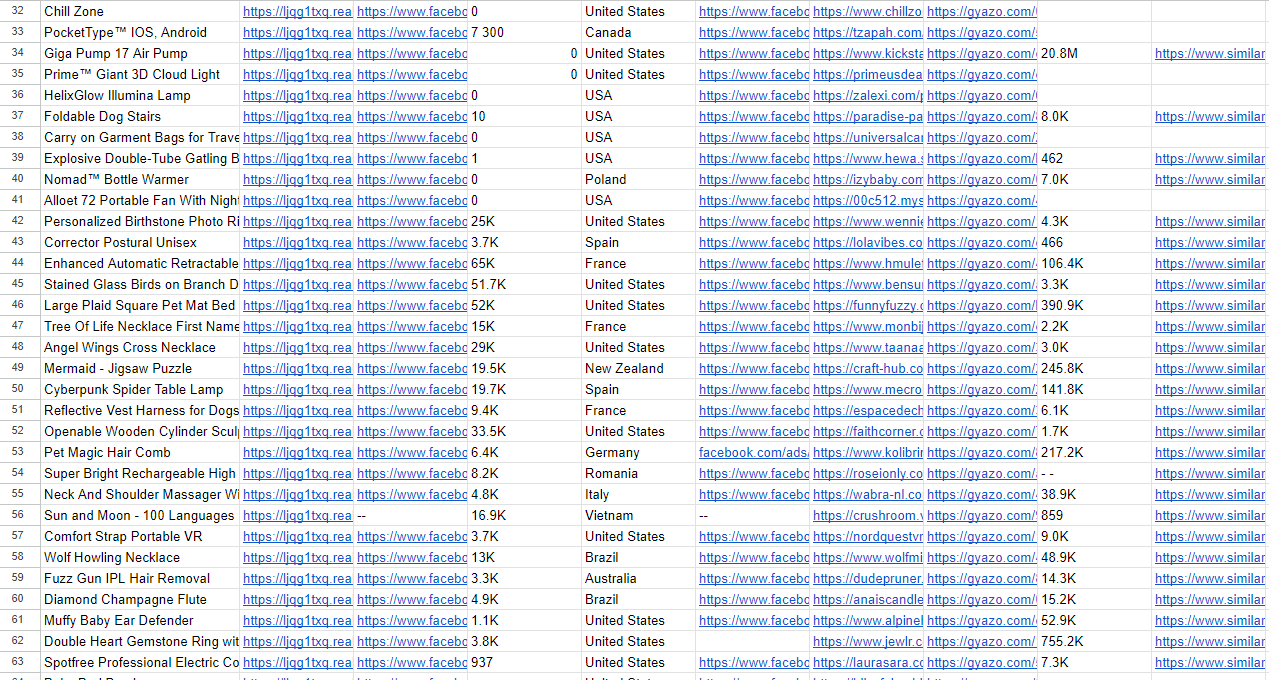Select the Nomad™ Bottle Warmer cell
This screenshot has height=680, width=1269.
(140, 180)
